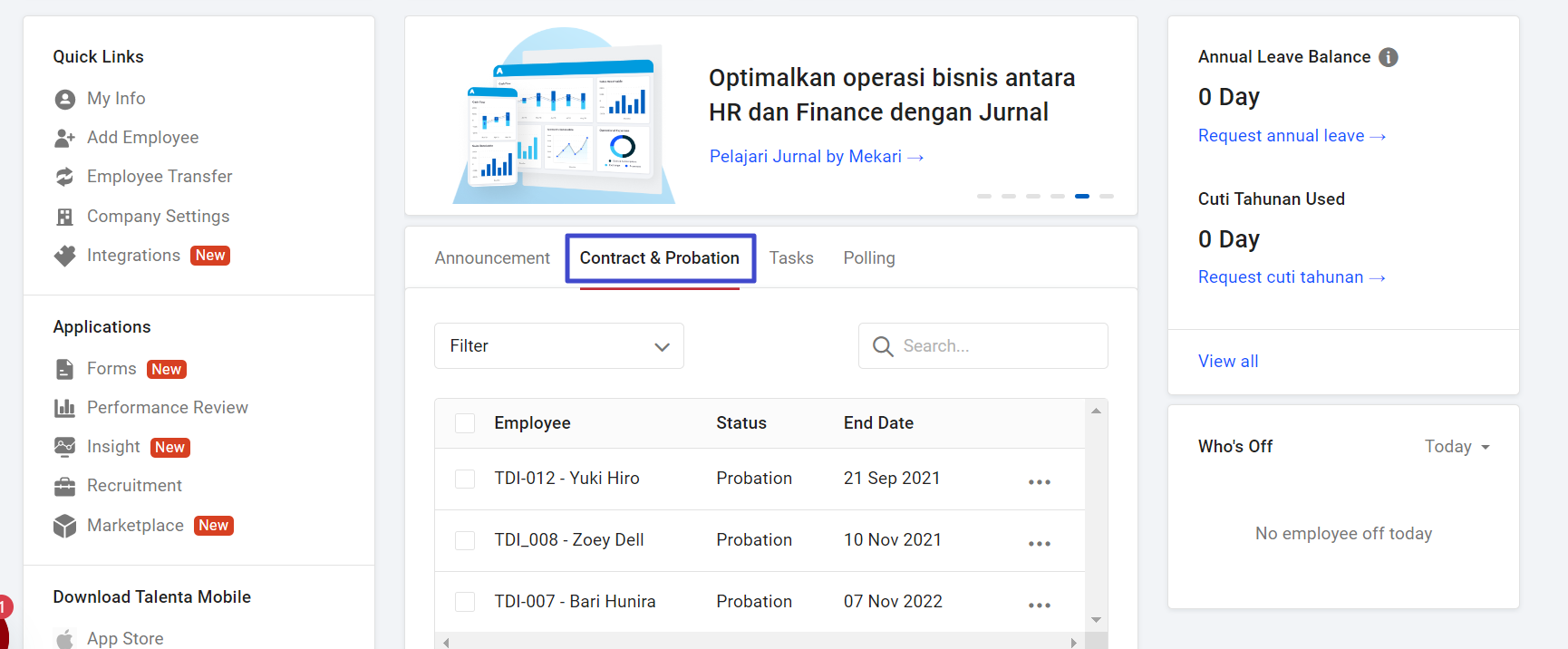1568x649 pixels.
Task: Open the Integrations link
Action: (133, 256)
